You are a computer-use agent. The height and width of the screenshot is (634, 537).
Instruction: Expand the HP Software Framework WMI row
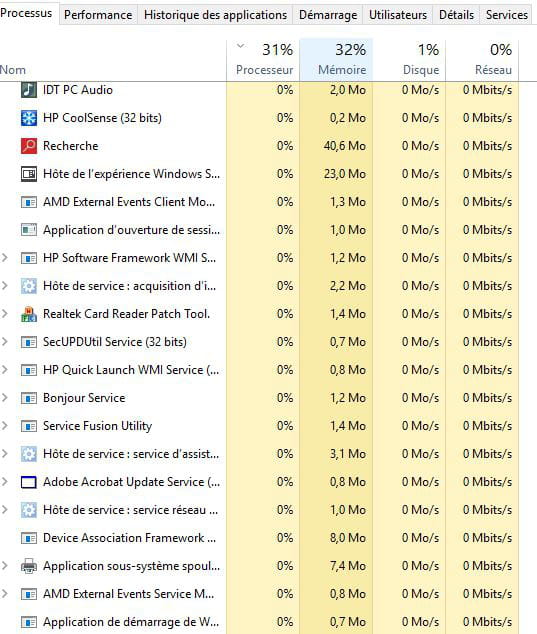pyautogui.click(x=5, y=258)
